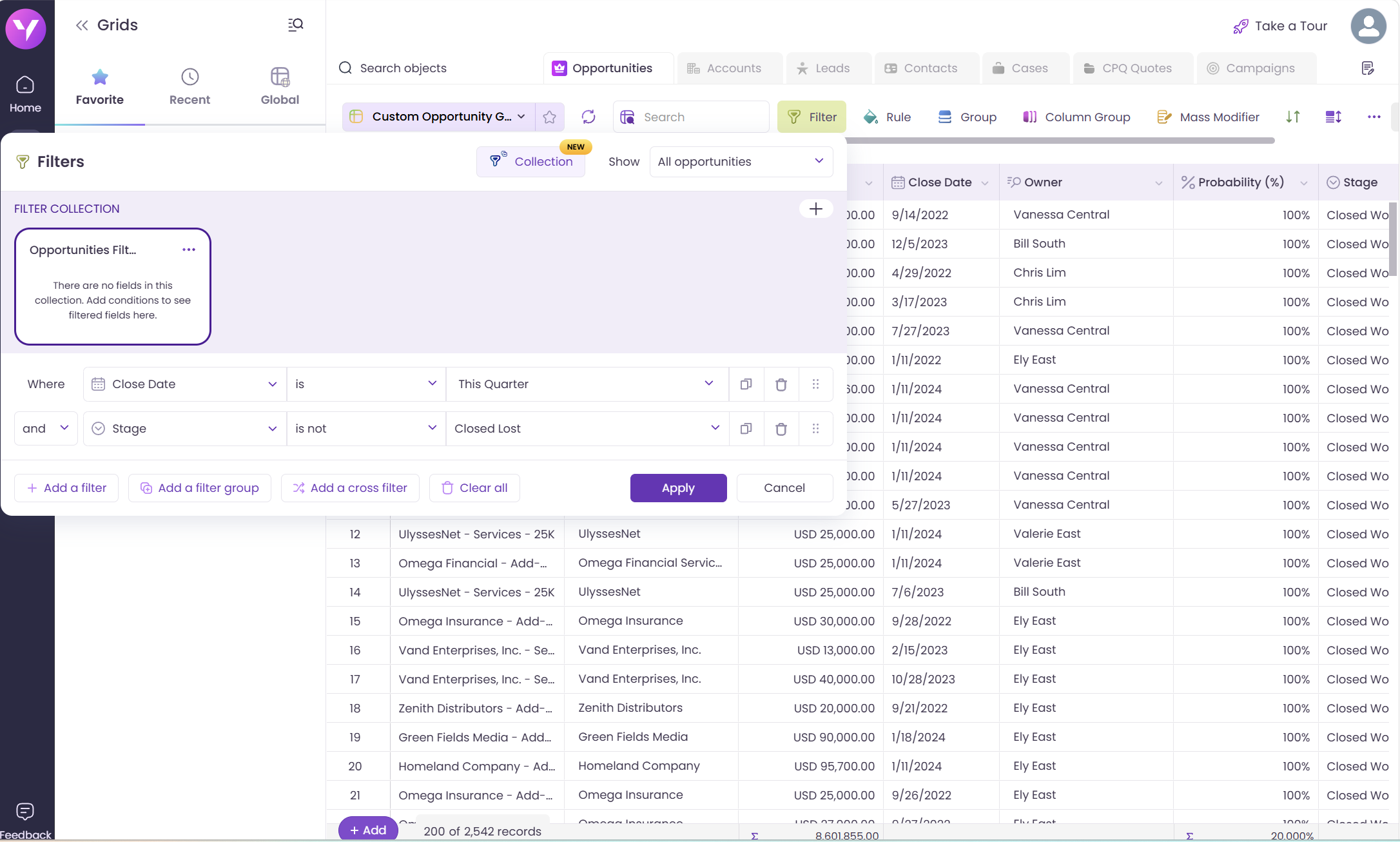Viewport: 1400px width, 842px height.
Task: Delete the Close Date filter
Action: pos(781,384)
